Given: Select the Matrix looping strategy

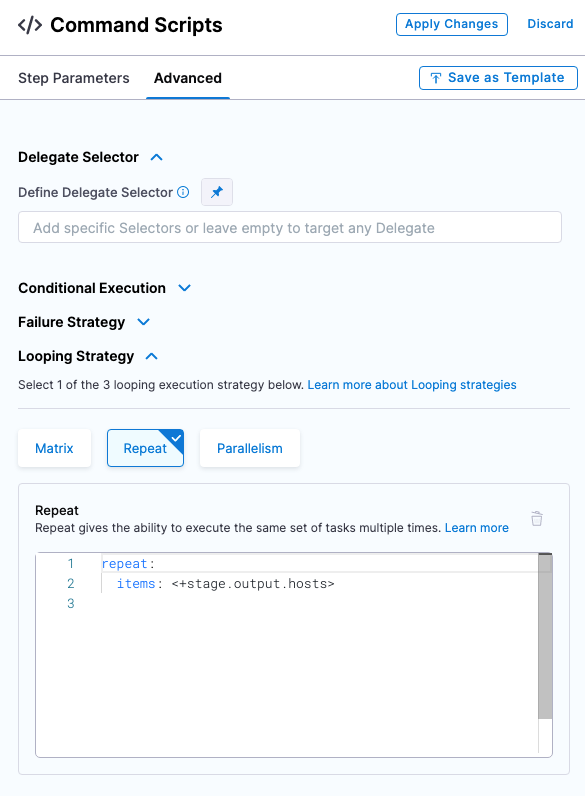Looking at the screenshot, I should 54,448.
